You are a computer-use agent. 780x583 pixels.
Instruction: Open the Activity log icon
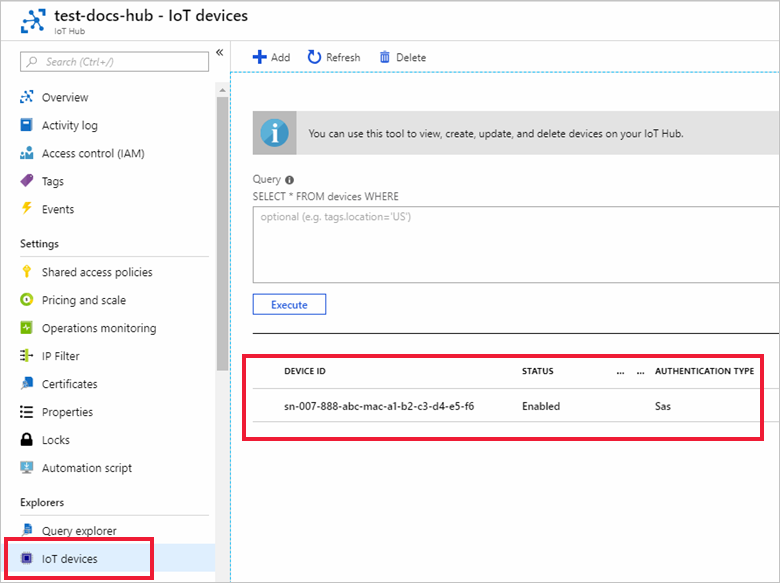[x=27, y=125]
